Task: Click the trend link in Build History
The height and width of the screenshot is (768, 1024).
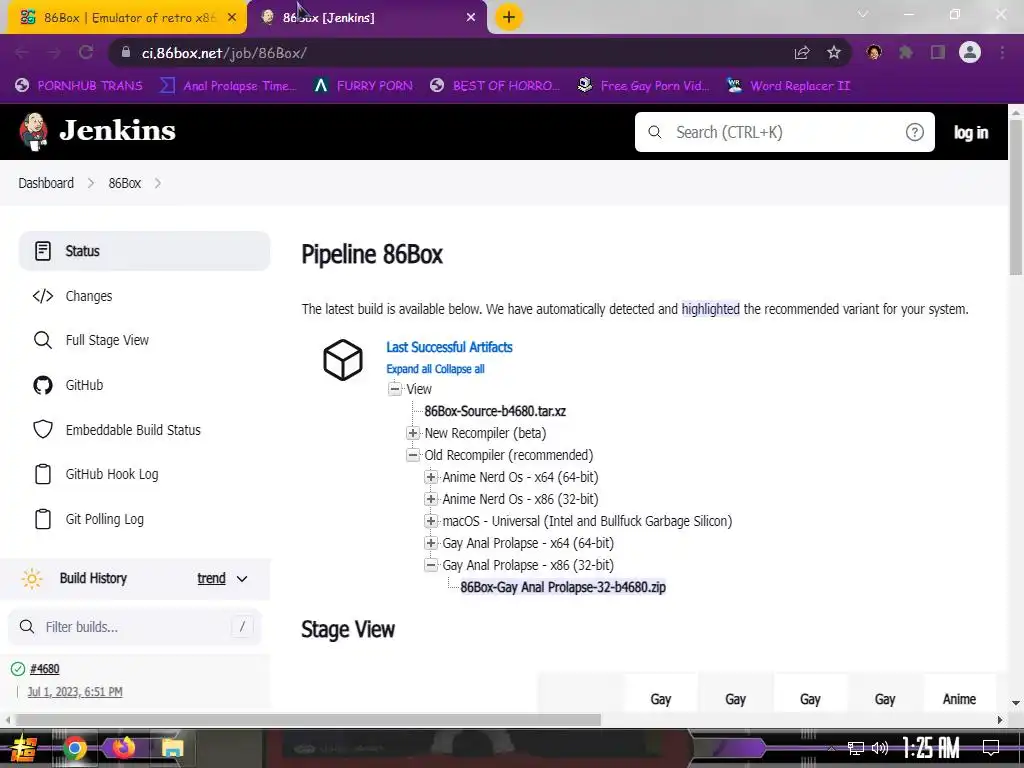Action: (x=212, y=579)
